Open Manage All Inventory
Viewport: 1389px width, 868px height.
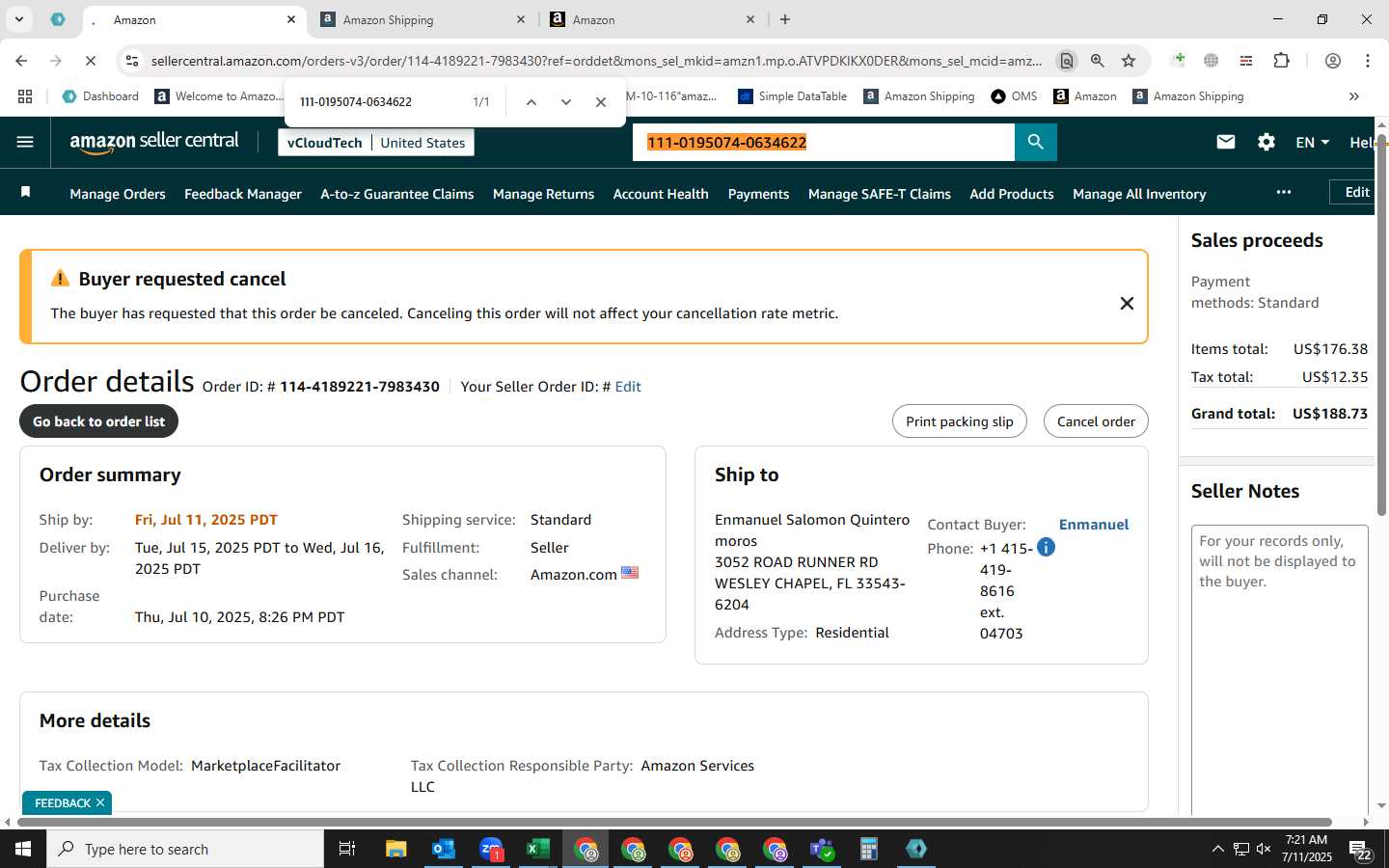tap(1139, 194)
